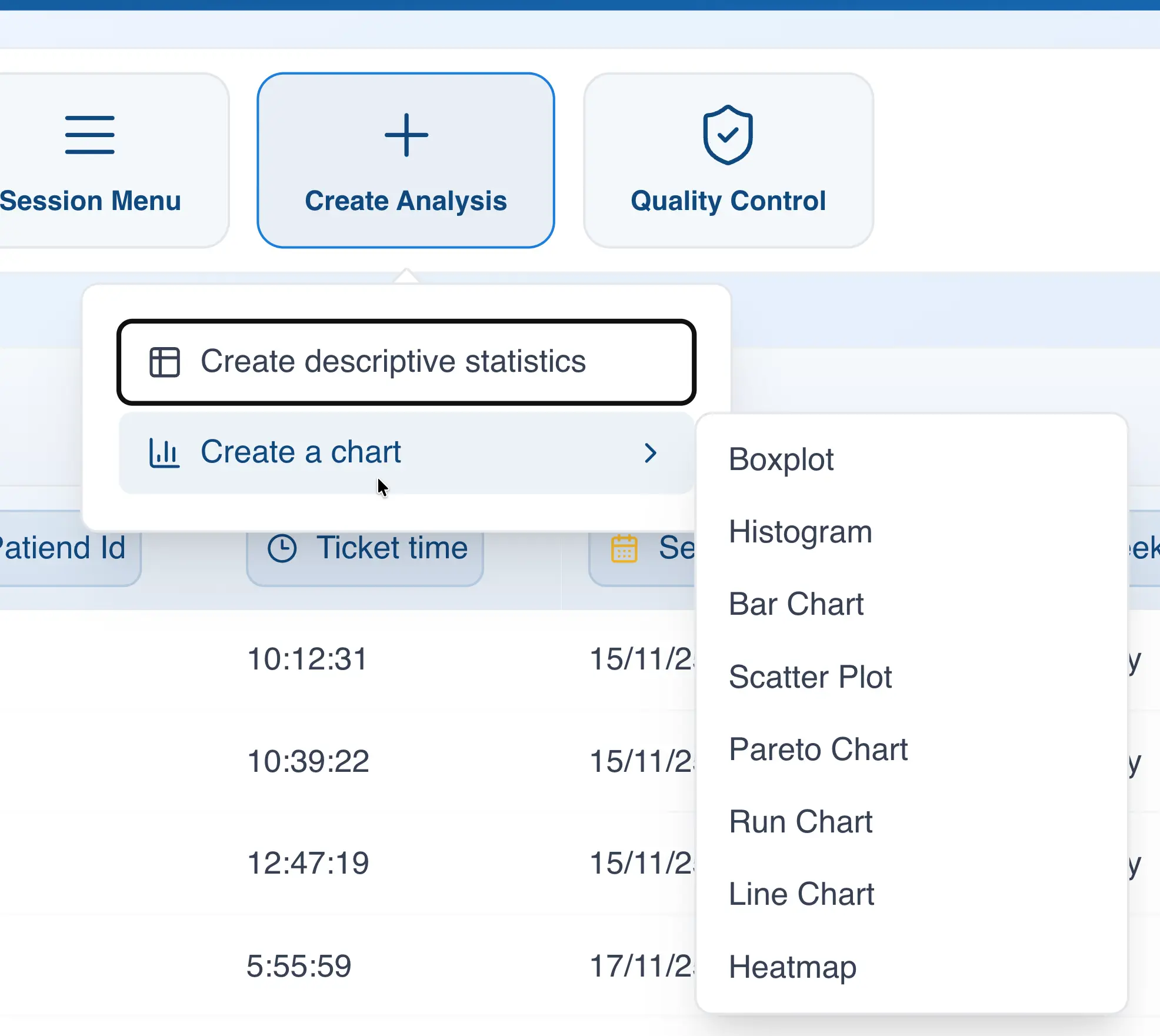The image size is (1160, 1036).
Task: Click the hamburger icon for Session Menu
Action: click(91, 134)
